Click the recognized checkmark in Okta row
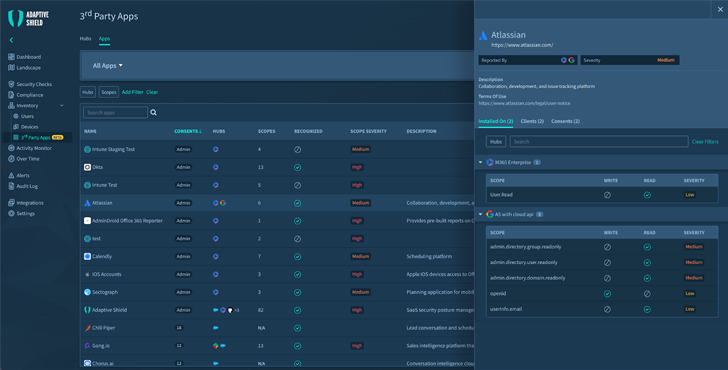This screenshot has width=728, height=370. tap(298, 167)
